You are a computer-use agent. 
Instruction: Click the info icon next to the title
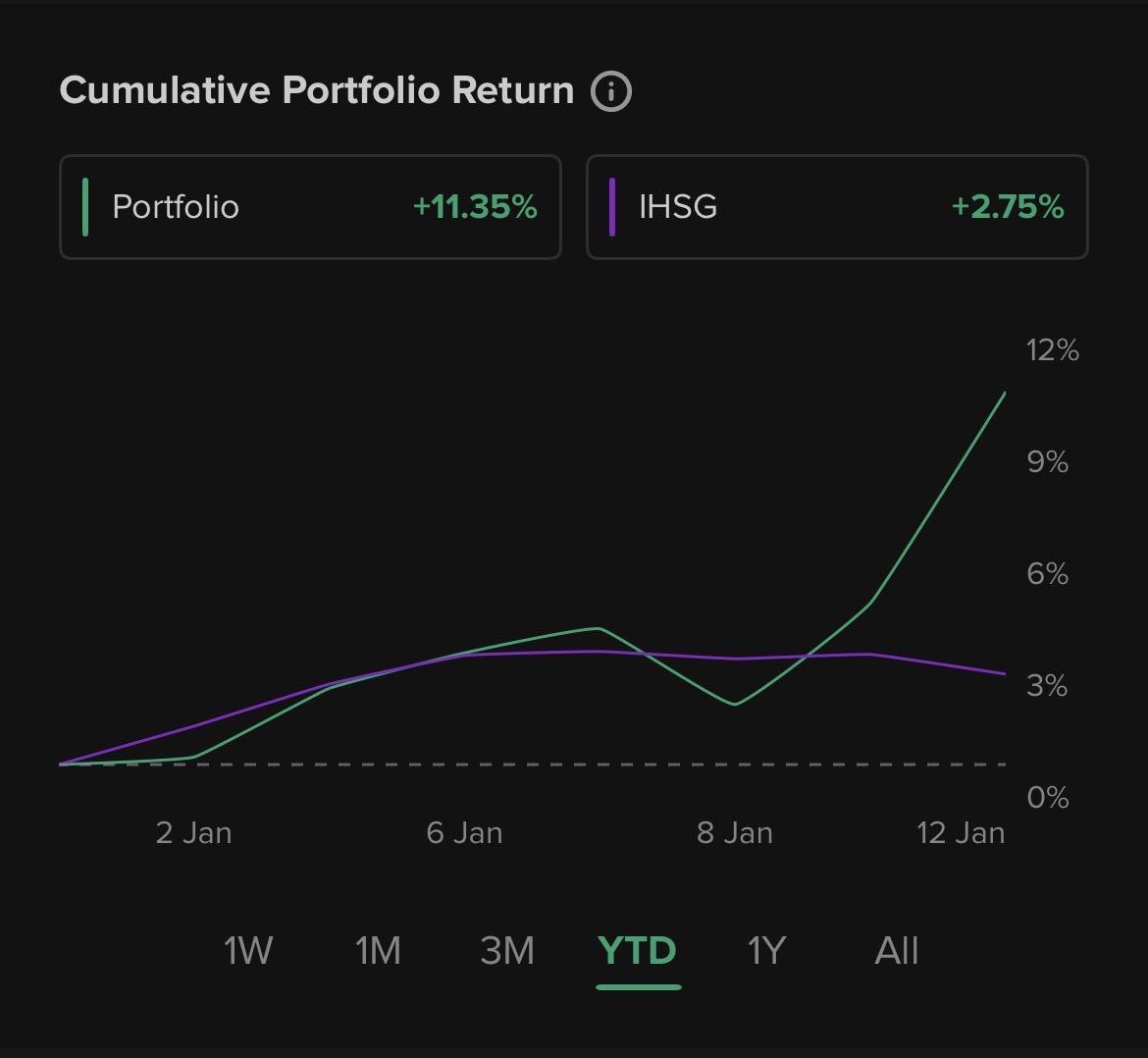pyautogui.click(x=611, y=91)
